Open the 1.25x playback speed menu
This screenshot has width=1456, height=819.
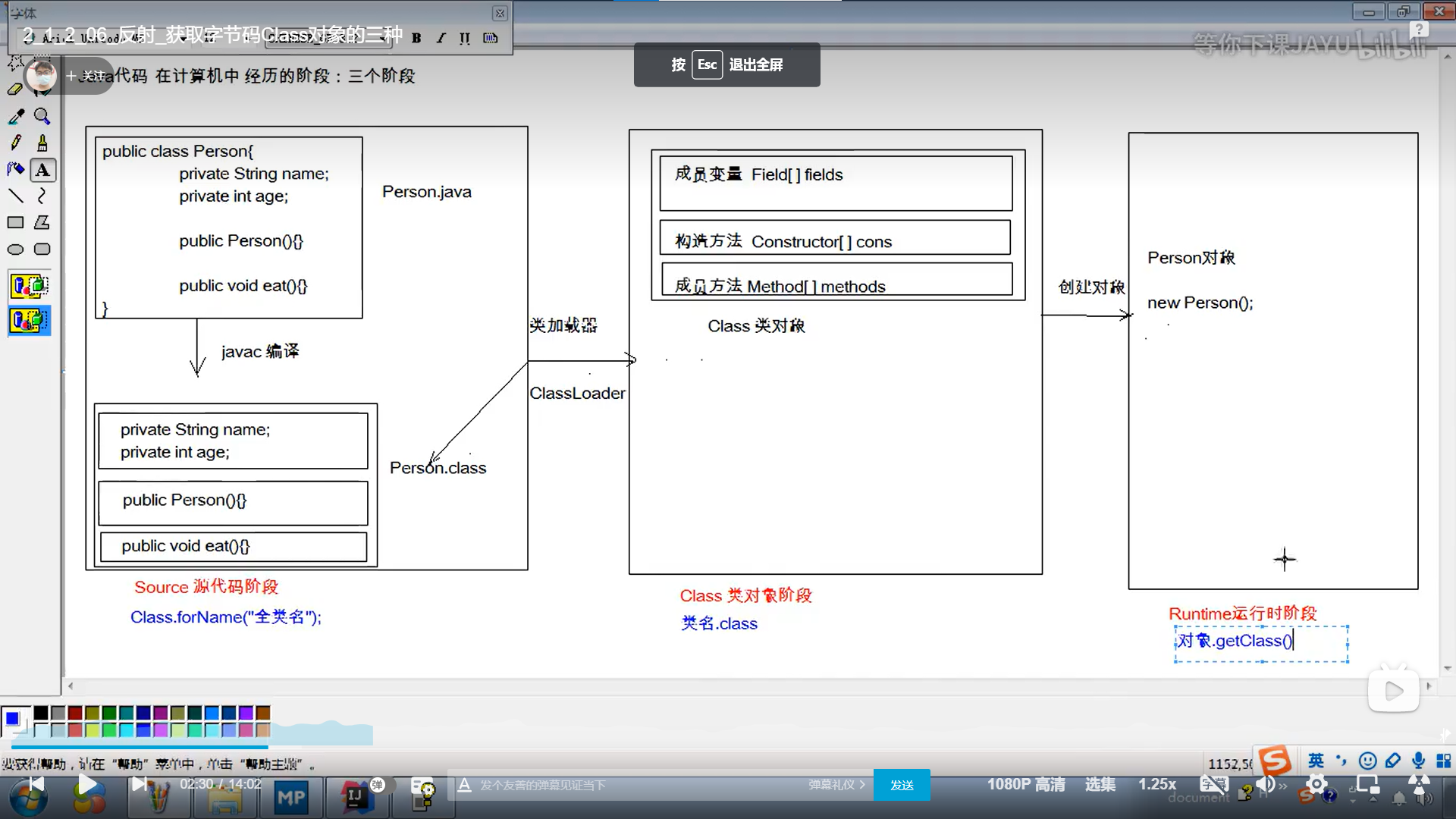[x=1156, y=785]
